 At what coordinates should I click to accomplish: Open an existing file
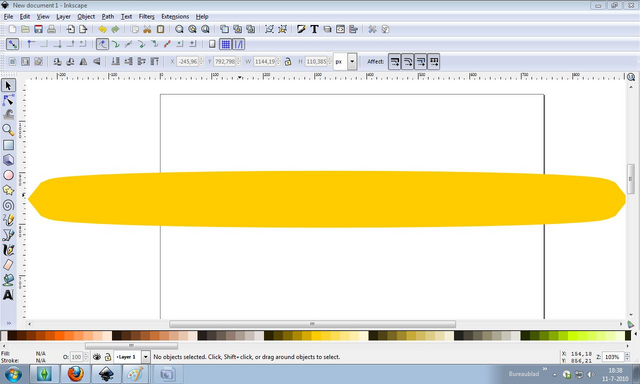coord(25,29)
